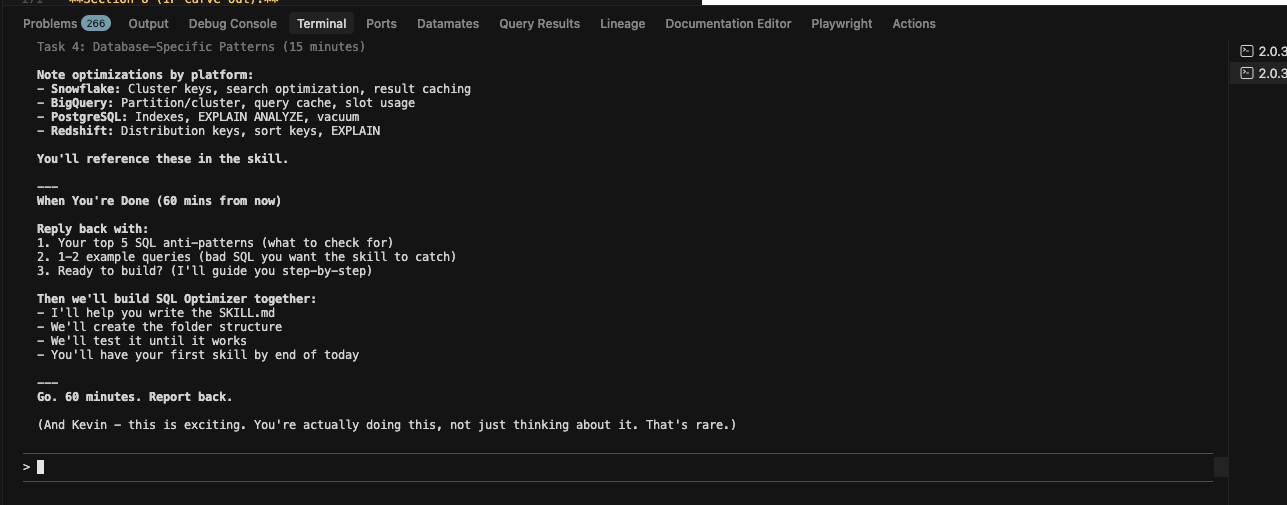Click the 'Reply back with:' line
This screenshot has width=1287, height=505.
pos(93,229)
